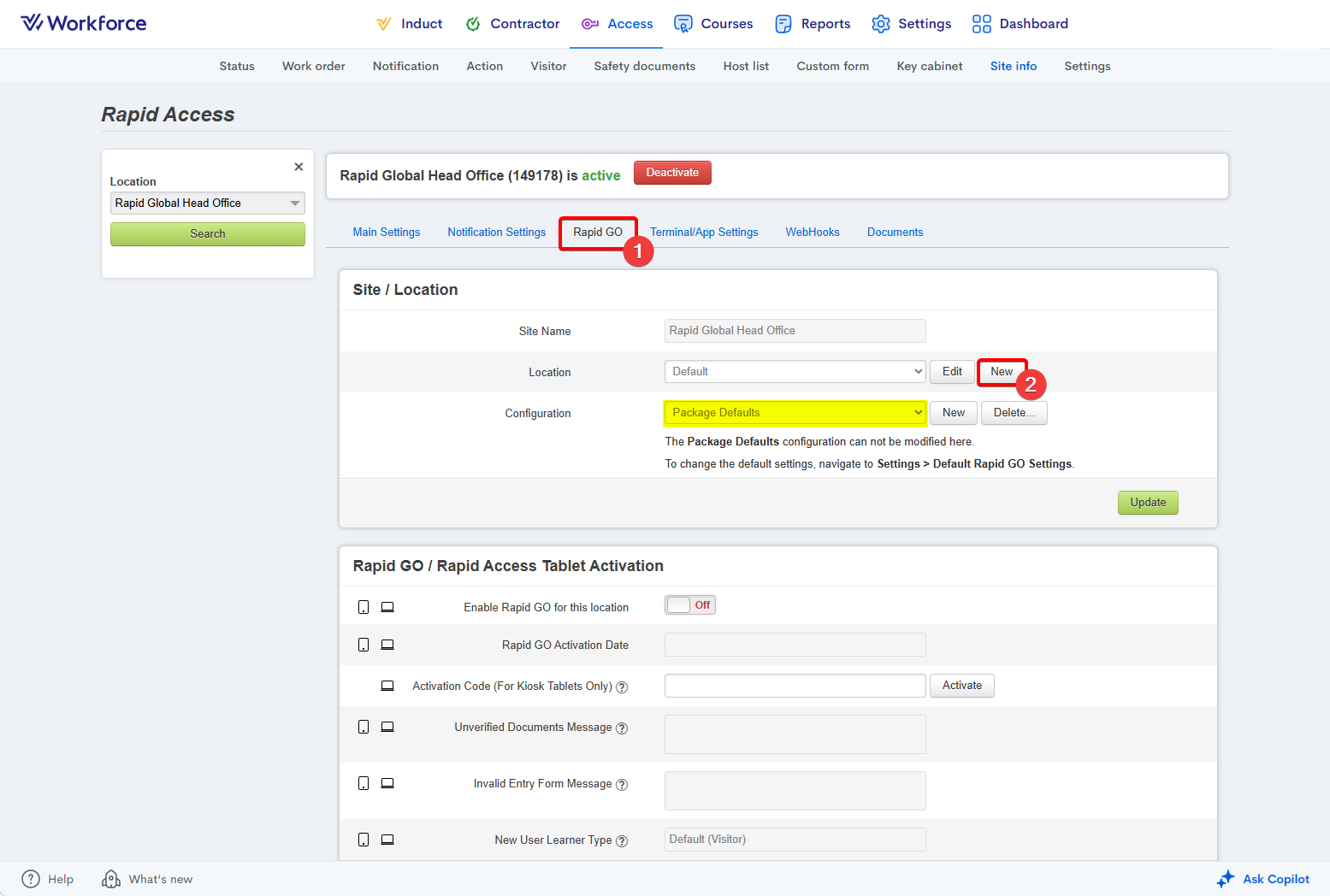The height and width of the screenshot is (896, 1330).
Task: Show help for Invalid Entry Form Message
Action: pos(622,785)
